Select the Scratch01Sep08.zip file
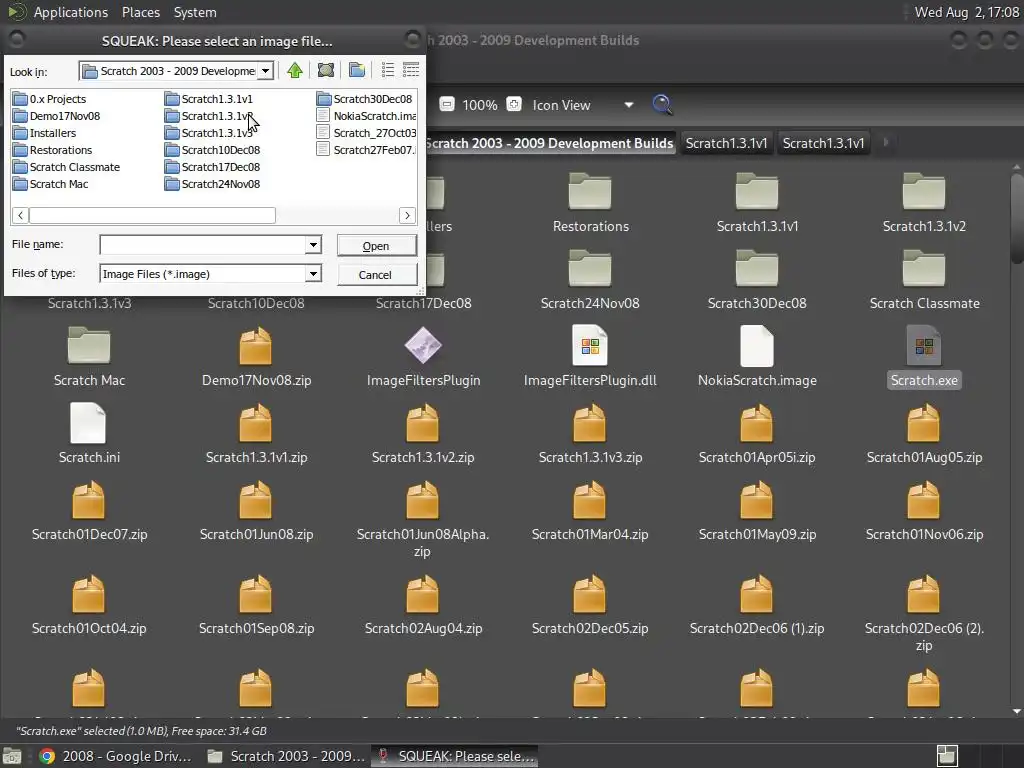The width and height of the screenshot is (1024, 768). [x=256, y=605]
